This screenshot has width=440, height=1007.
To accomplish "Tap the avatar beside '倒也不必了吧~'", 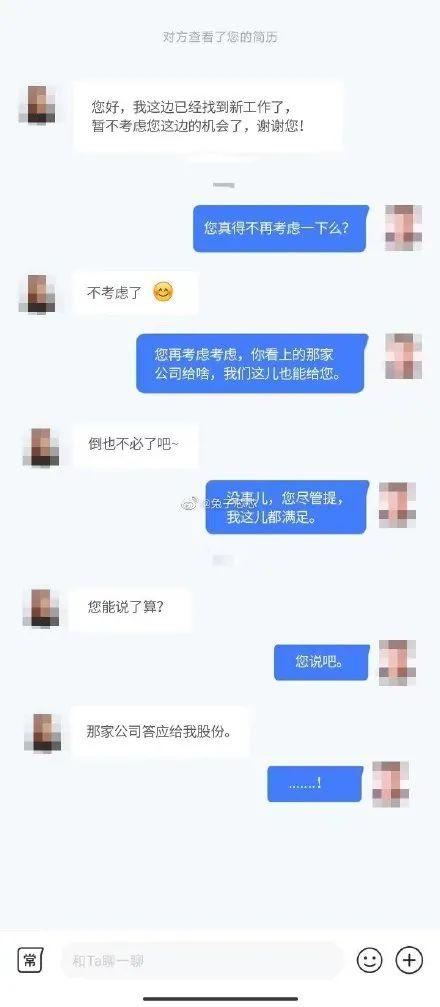I will click(41, 447).
